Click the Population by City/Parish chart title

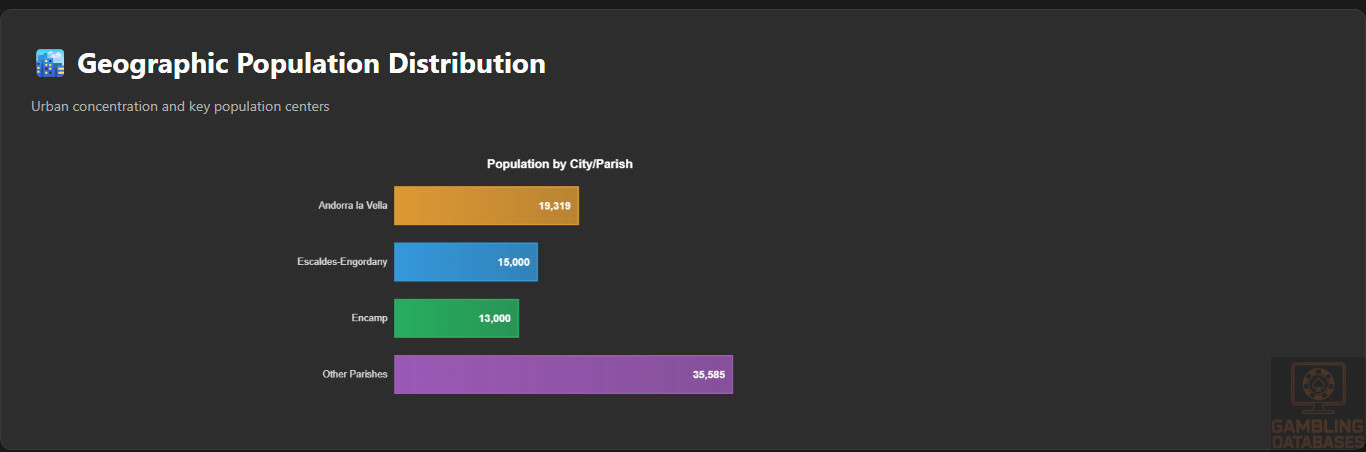point(559,164)
